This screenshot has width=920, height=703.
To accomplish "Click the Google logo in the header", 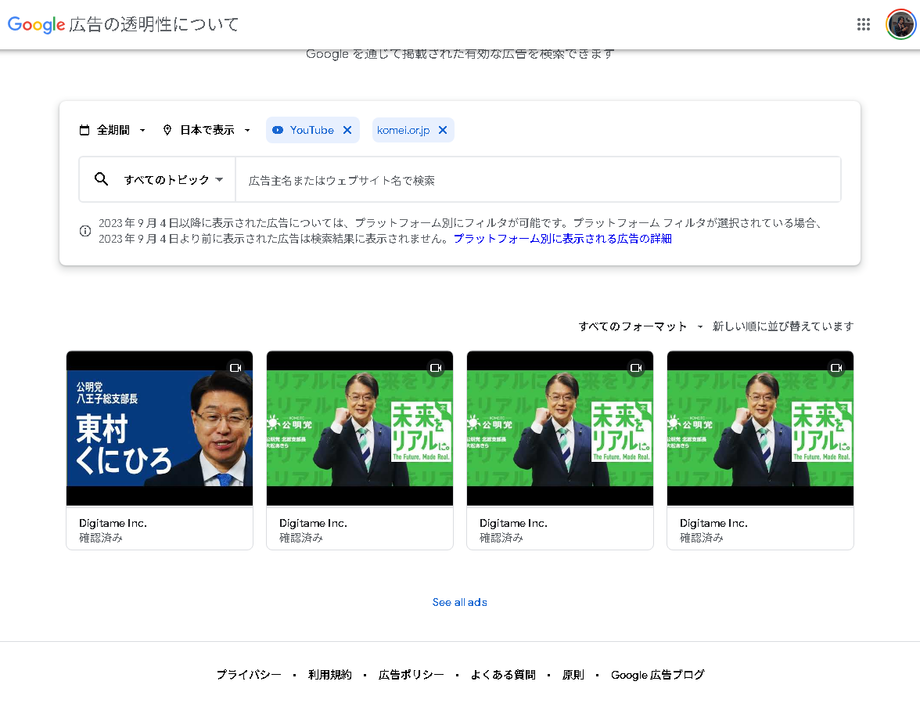I will (36, 25).
